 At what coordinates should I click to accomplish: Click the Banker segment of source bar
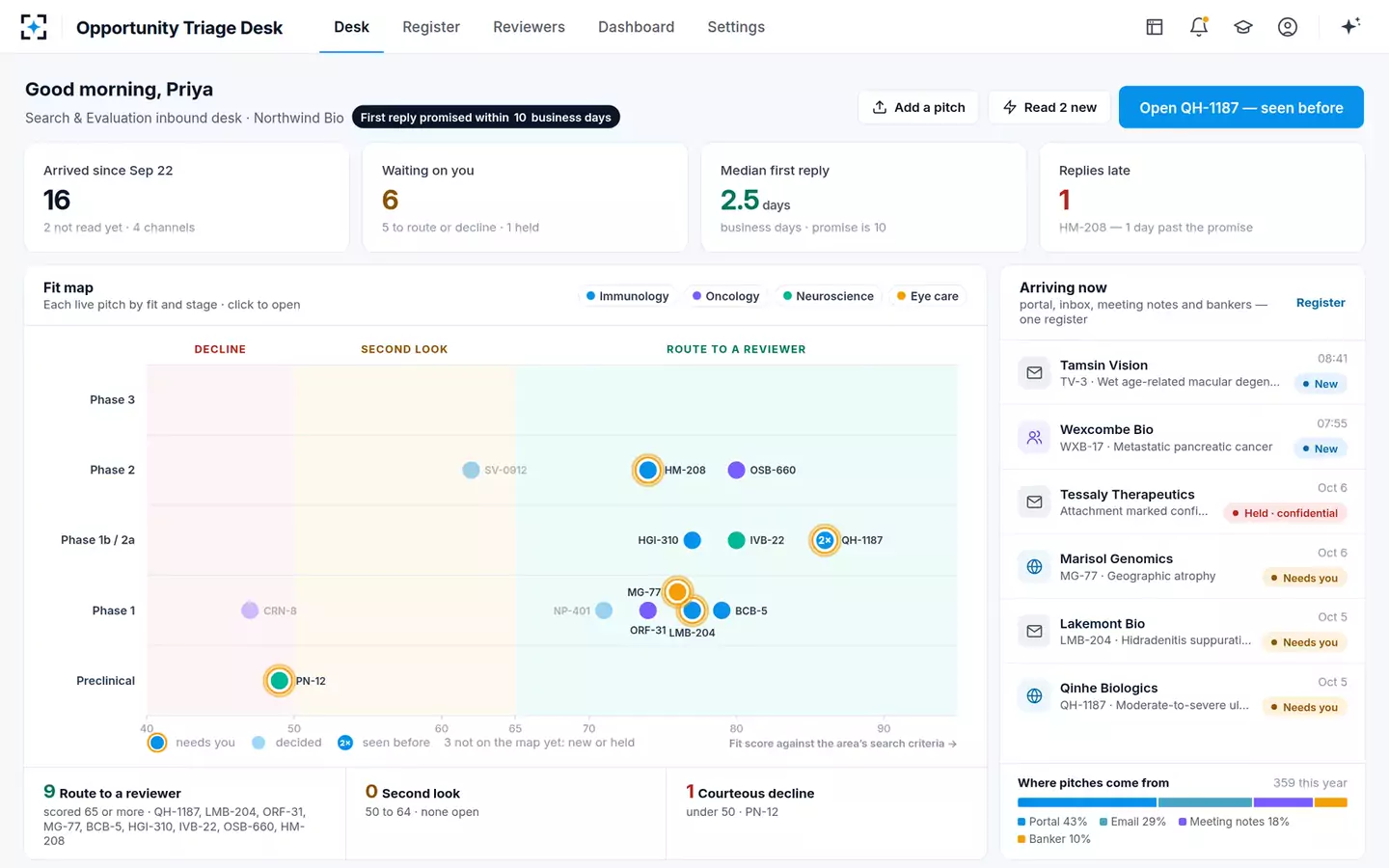click(x=1331, y=802)
